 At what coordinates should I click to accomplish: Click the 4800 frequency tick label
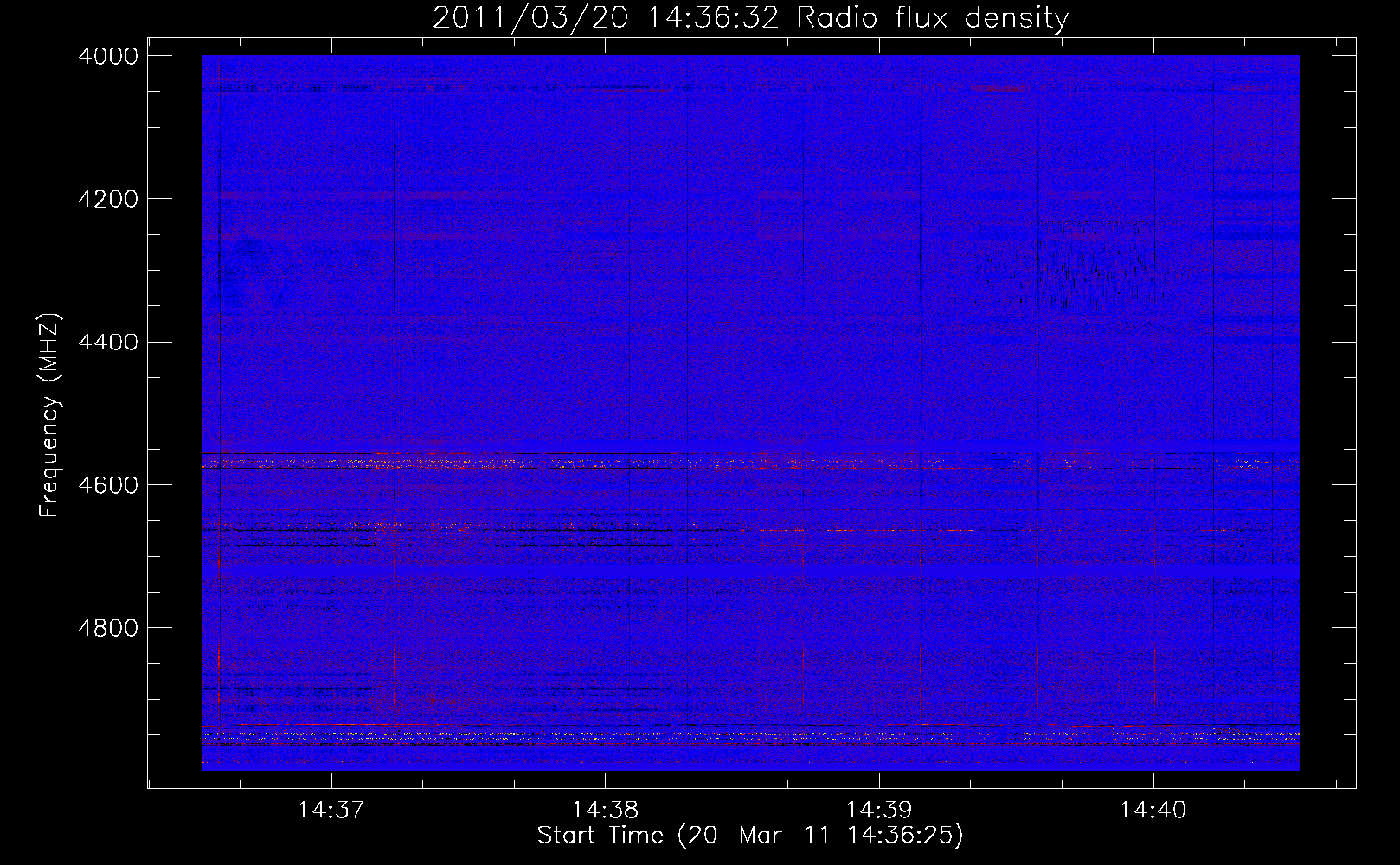pos(108,628)
